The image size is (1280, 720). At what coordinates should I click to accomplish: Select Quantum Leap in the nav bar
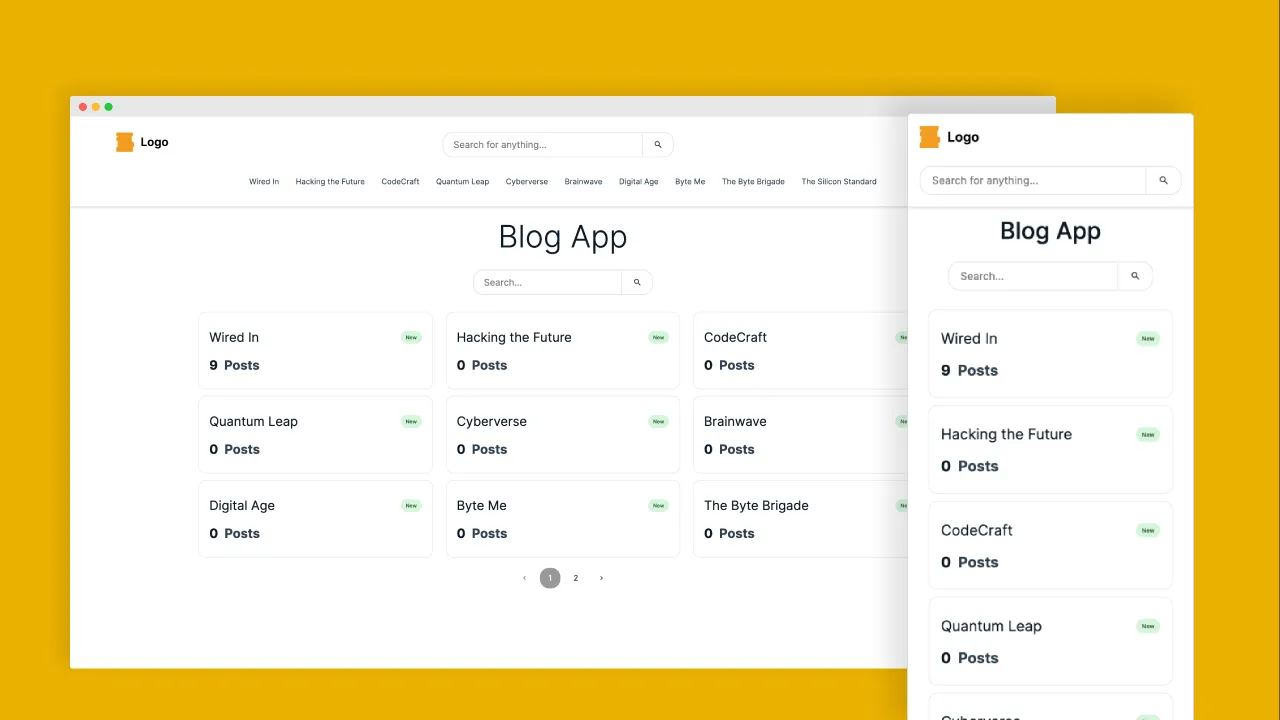tap(462, 182)
